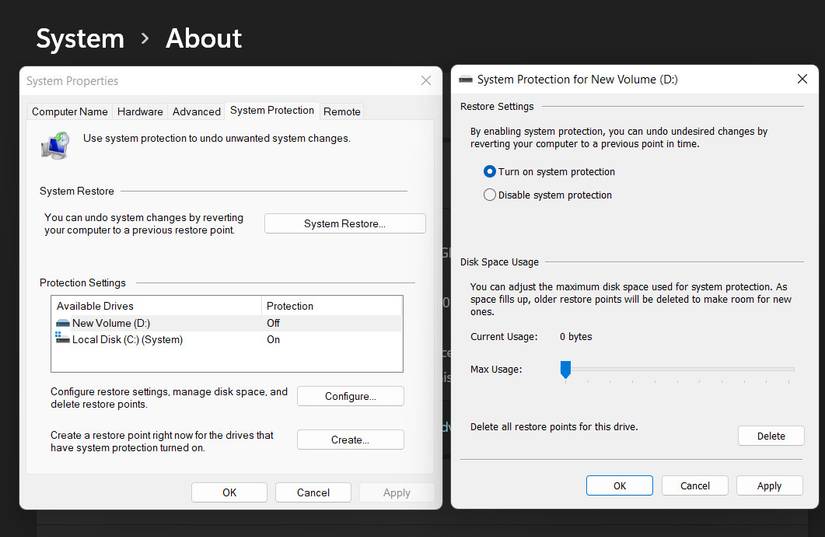Click Create... to make restore point
Viewport: 825px width, 537px height.
pos(350,440)
